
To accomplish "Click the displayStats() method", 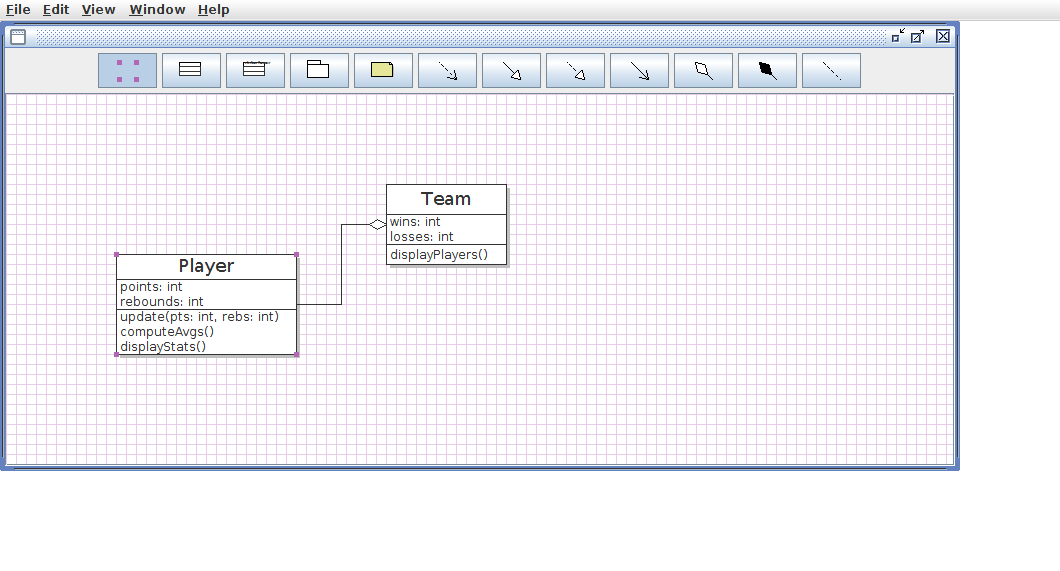I will 163,347.
